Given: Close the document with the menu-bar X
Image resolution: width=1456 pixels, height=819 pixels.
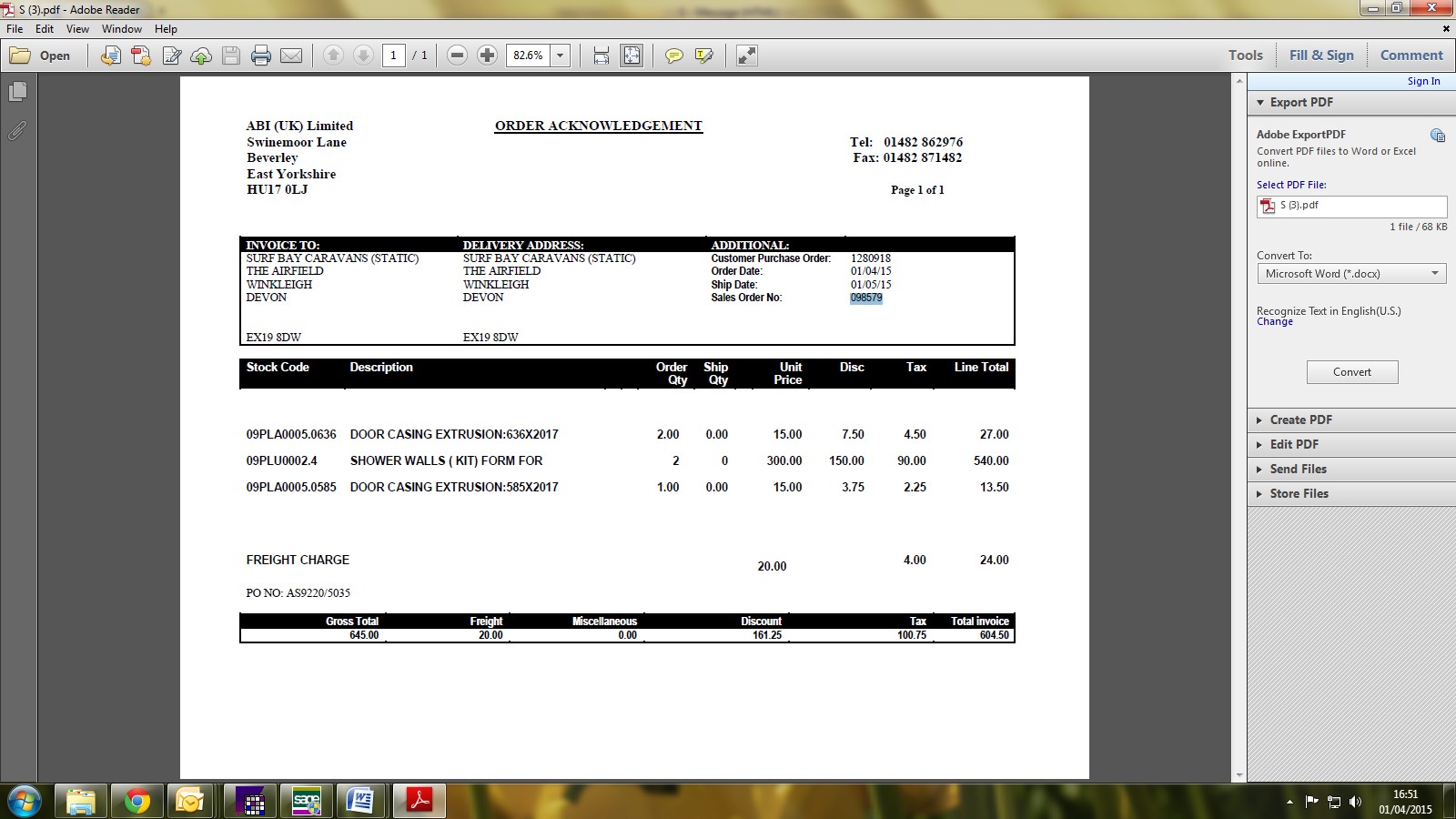Looking at the screenshot, I should pos(1446,29).
